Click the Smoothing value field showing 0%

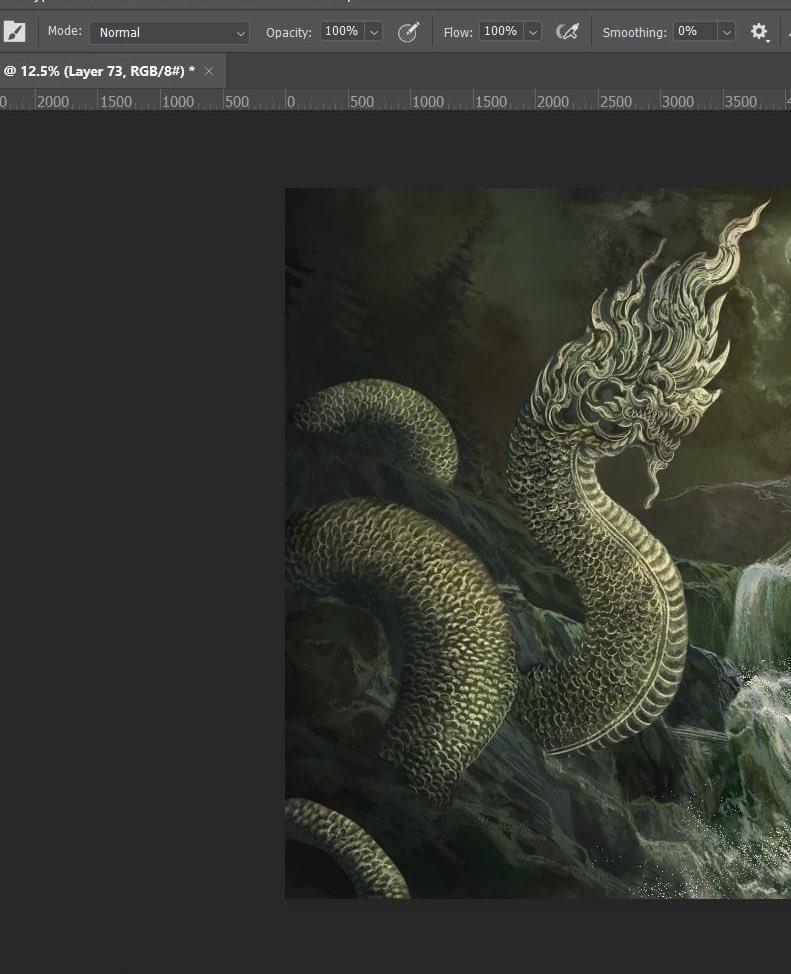click(x=695, y=32)
